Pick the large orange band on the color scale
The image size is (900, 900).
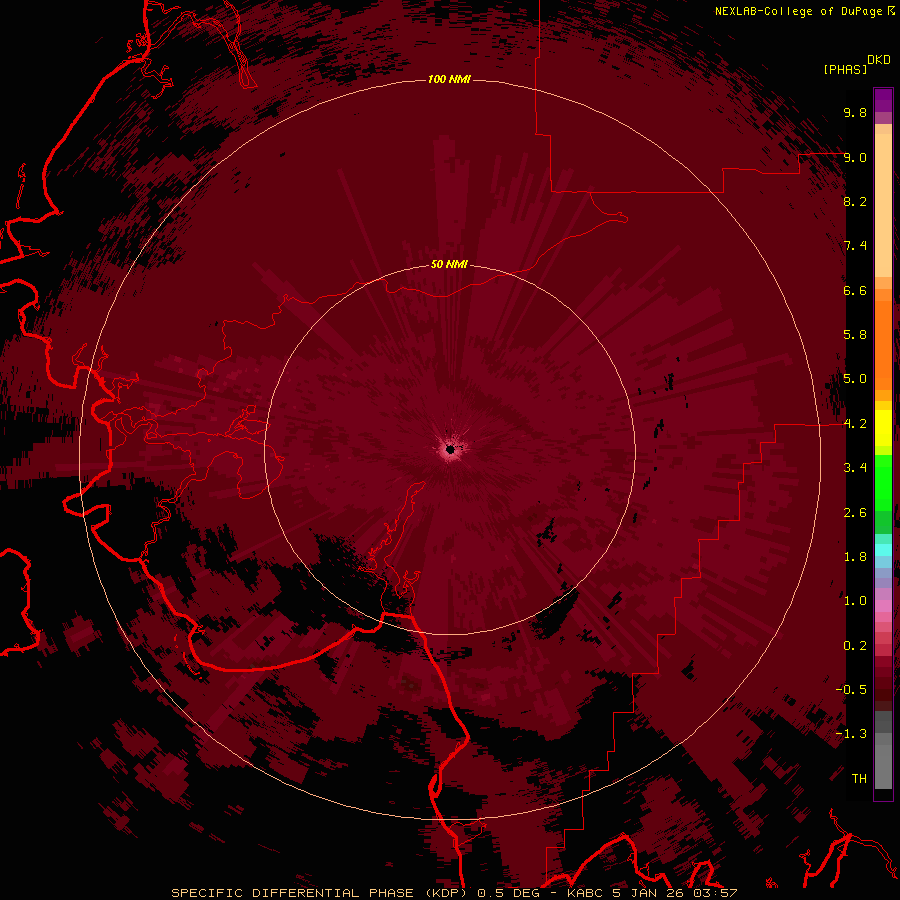(x=883, y=345)
